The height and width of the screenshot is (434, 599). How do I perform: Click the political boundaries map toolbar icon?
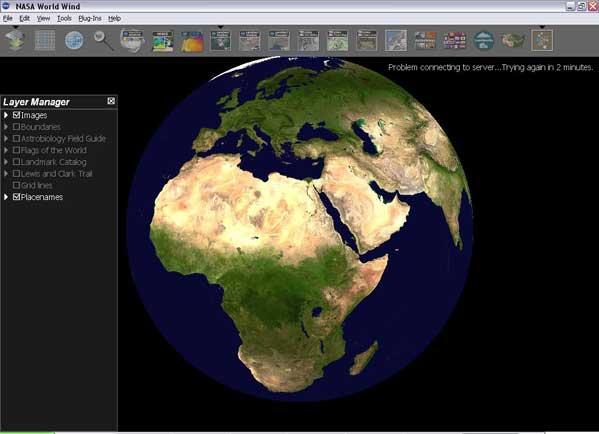396,40
